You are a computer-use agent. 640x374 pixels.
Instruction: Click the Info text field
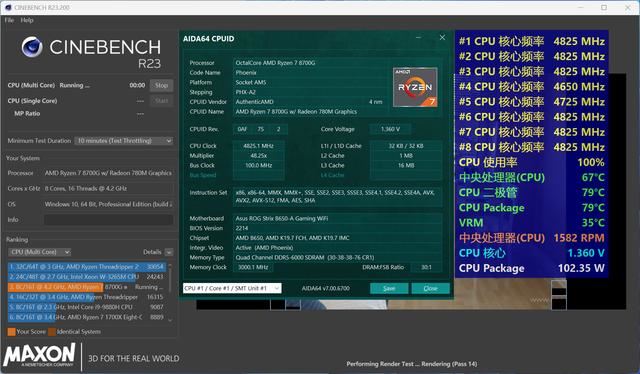[x=109, y=220]
